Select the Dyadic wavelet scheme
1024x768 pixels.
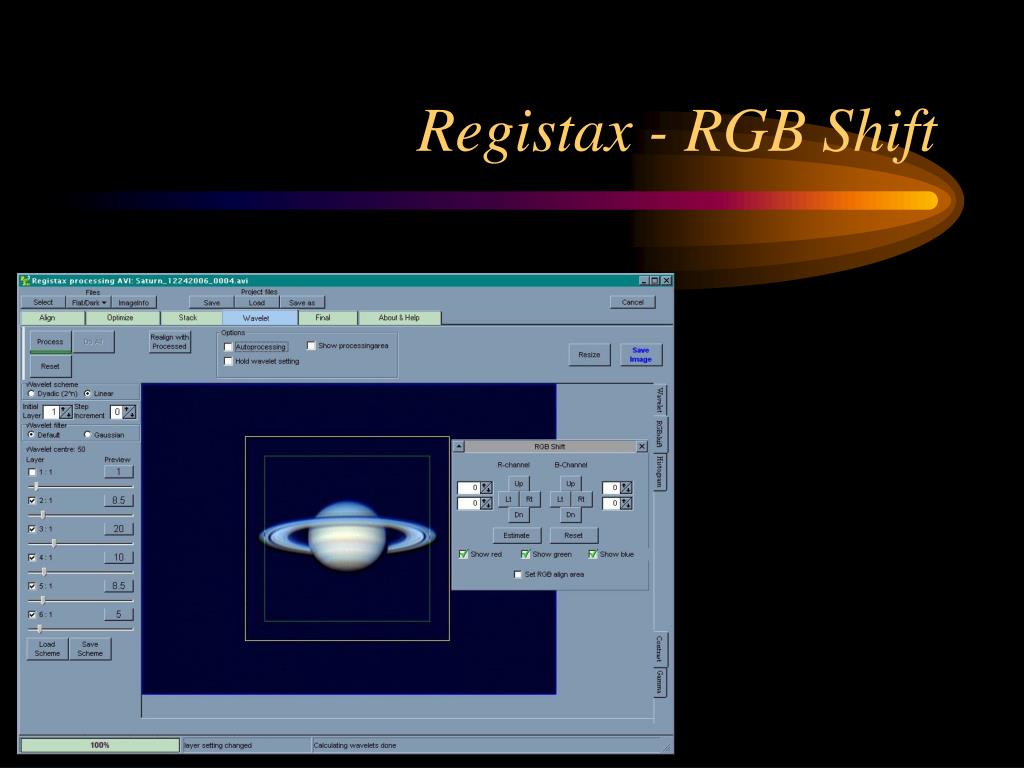click(31, 394)
